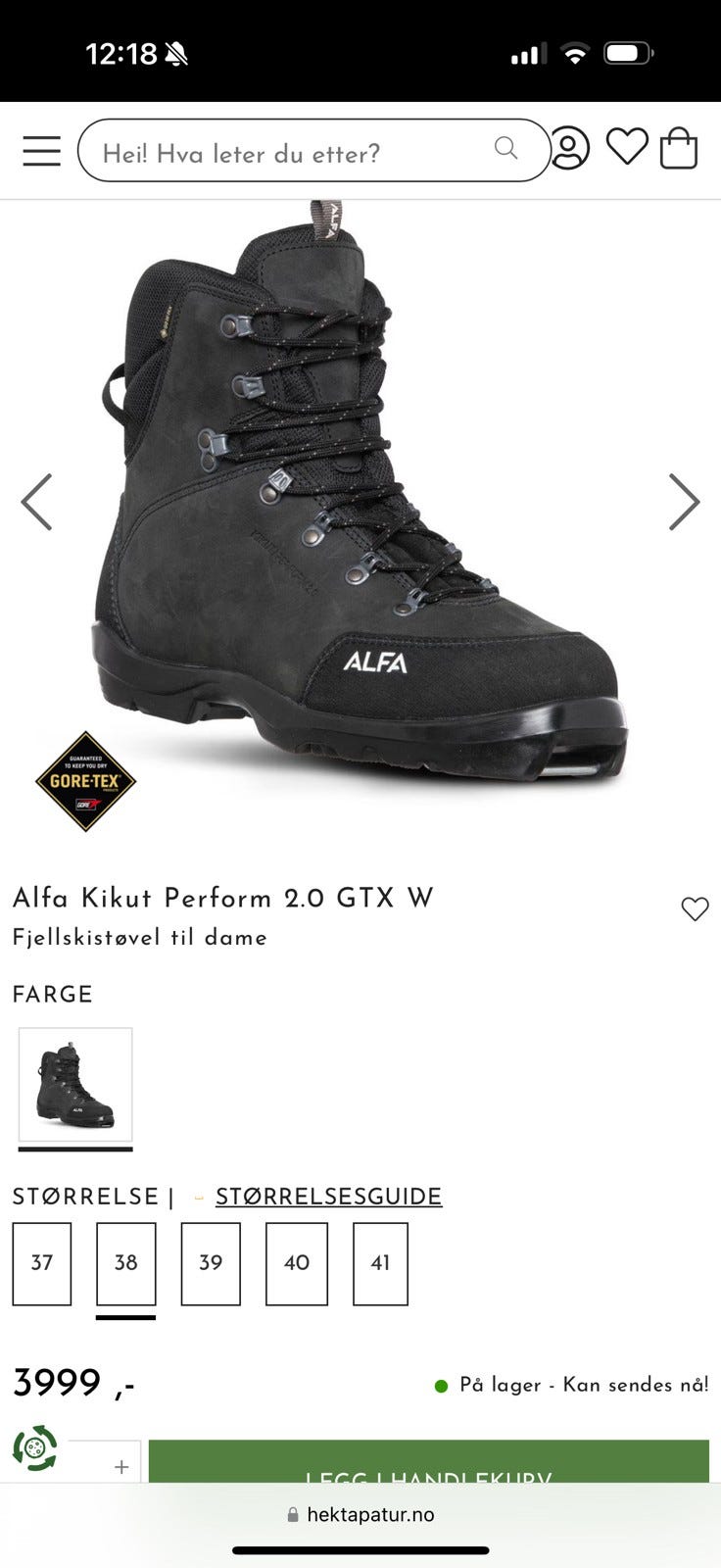Screen dimensions: 721x1568
Task: Open the hamburger navigation menu
Action: tap(41, 151)
